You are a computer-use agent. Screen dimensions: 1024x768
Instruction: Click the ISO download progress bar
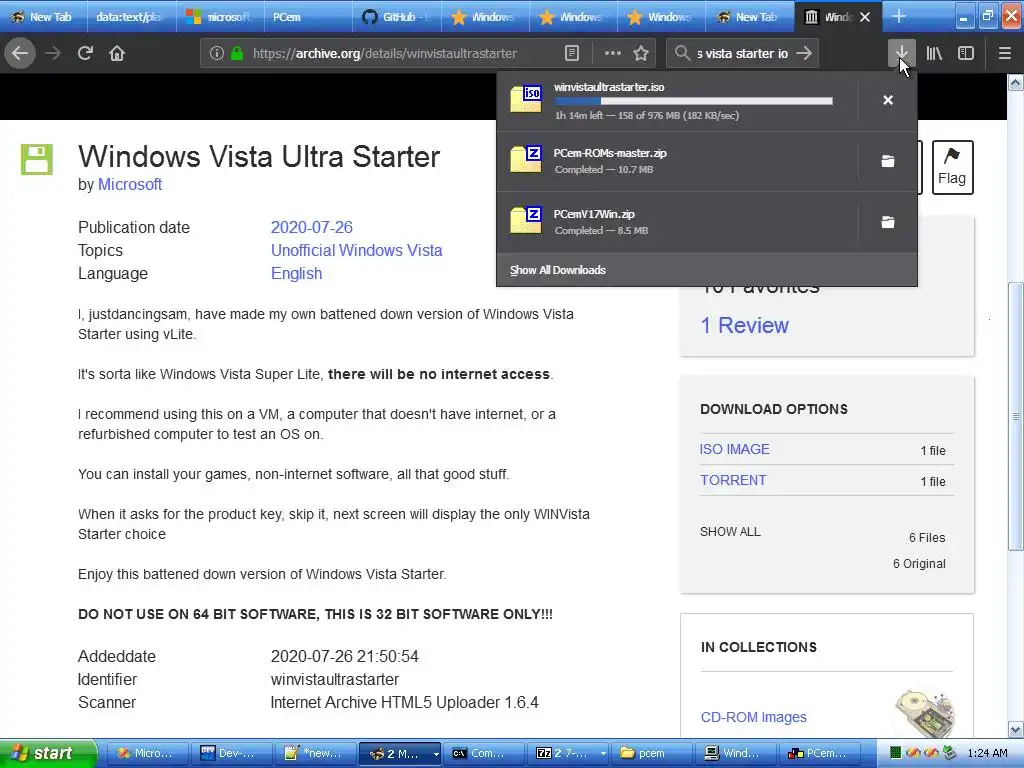pyautogui.click(x=694, y=101)
